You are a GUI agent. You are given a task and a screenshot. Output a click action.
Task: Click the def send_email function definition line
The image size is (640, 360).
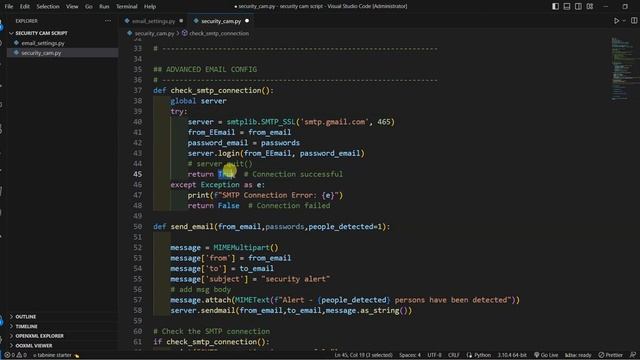click(271, 227)
